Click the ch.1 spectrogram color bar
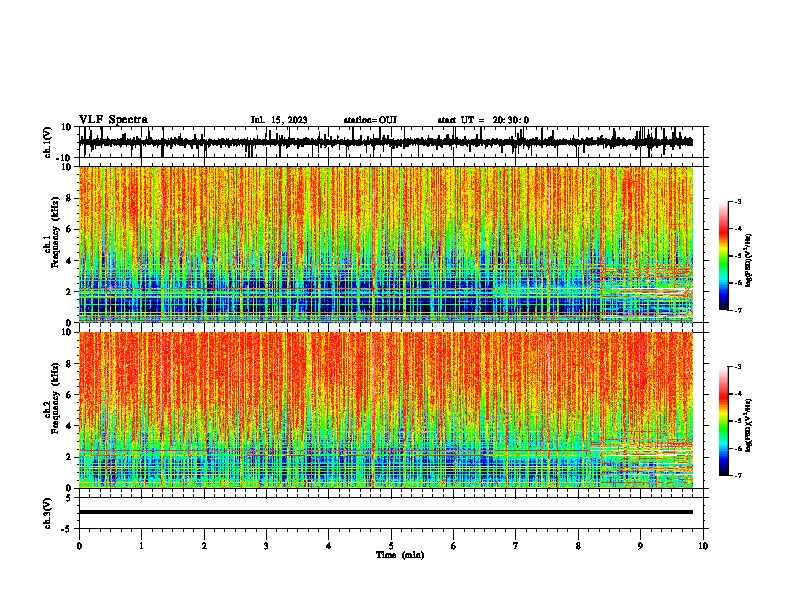The image size is (792, 612). click(x=724, y=256)
